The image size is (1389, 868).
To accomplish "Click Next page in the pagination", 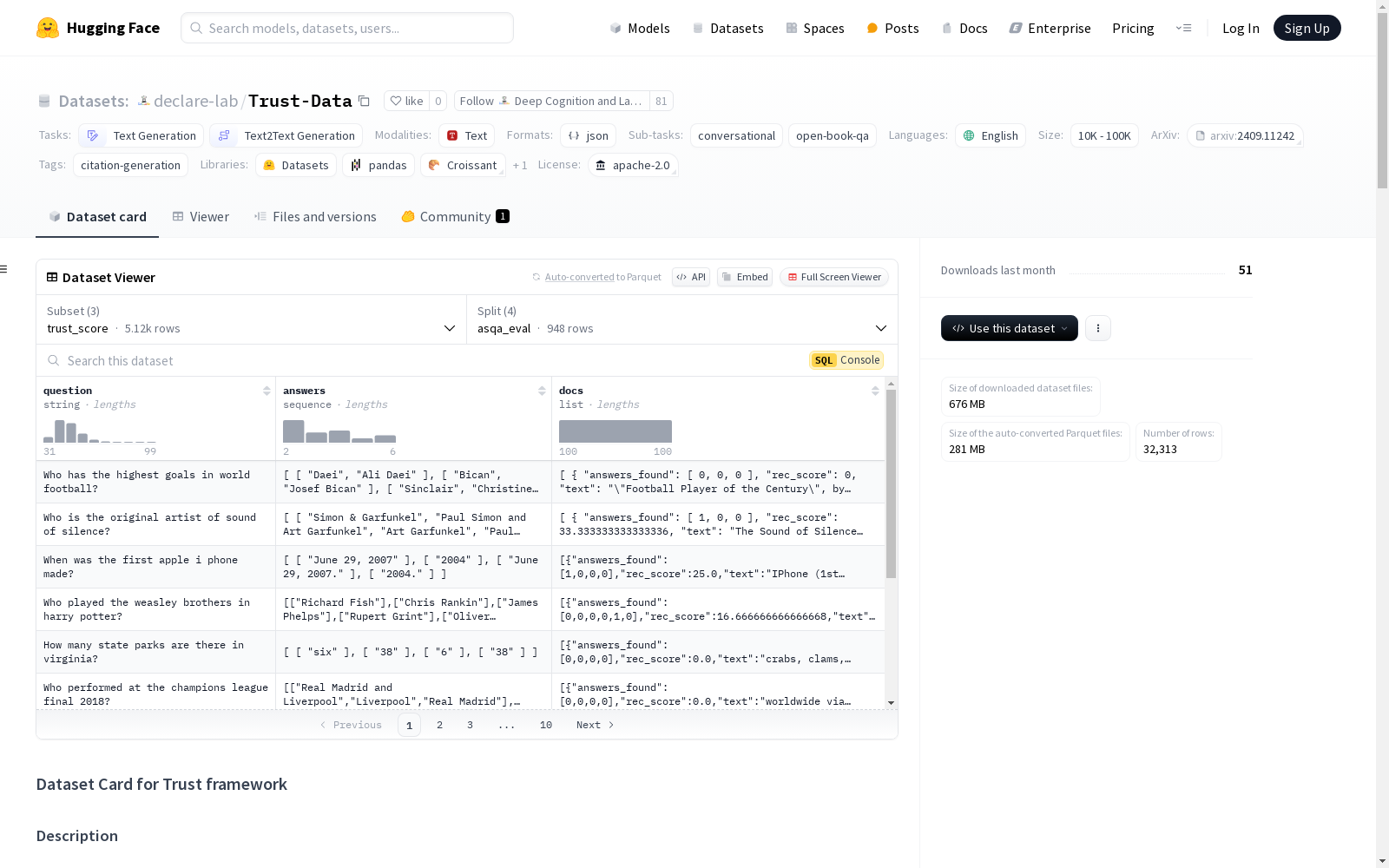I will [x=595, y=725].
